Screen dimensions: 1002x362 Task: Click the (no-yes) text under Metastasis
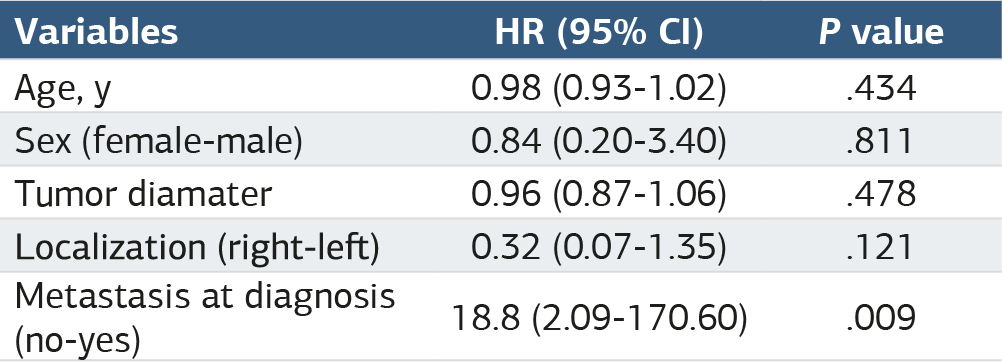(77, 342)
